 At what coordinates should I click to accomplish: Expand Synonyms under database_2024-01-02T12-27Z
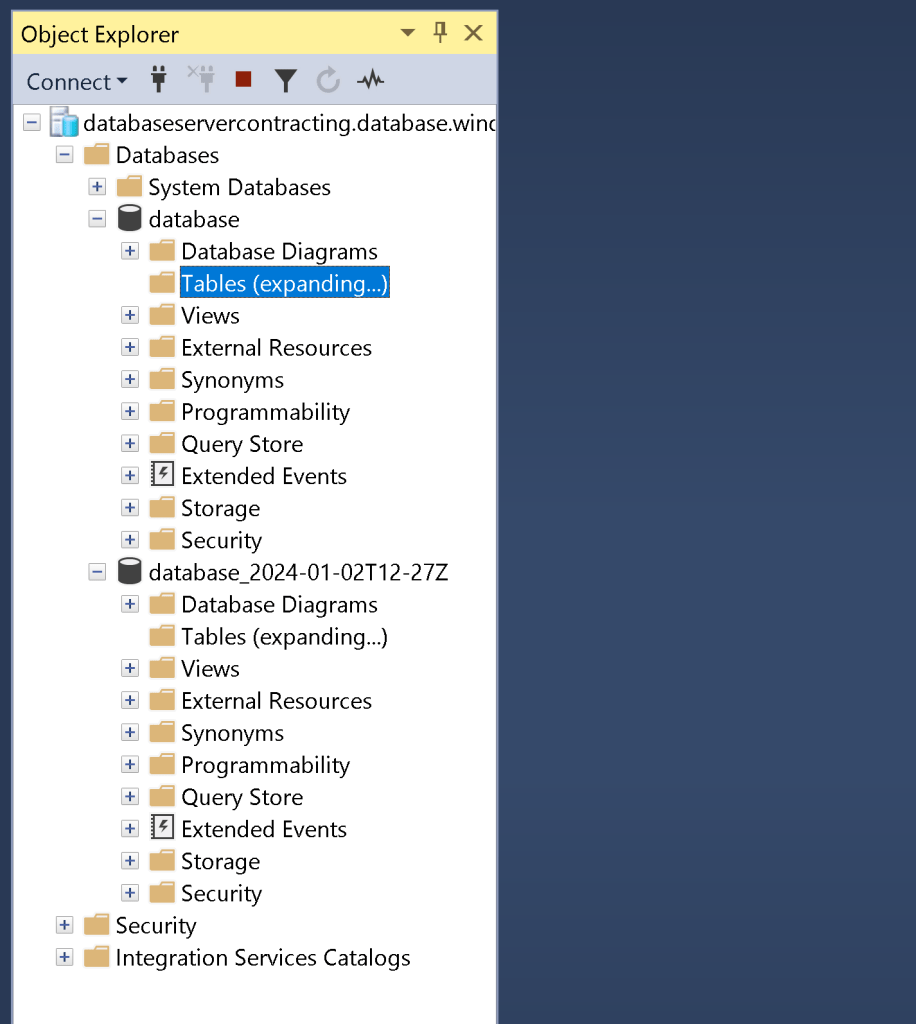pos(130,732)
